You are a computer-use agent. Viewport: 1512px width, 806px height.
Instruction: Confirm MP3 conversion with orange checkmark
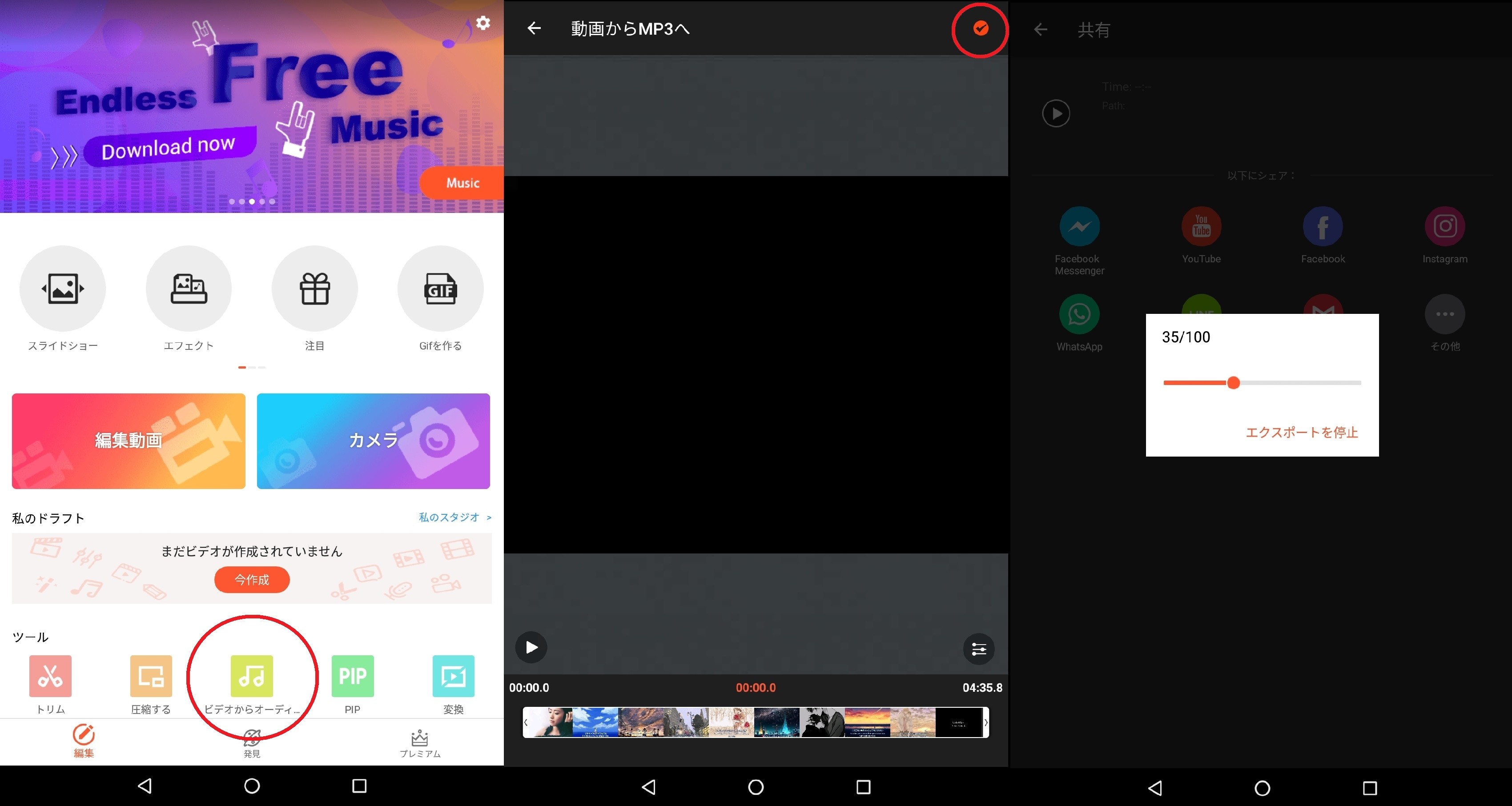[x=980, y=28]
